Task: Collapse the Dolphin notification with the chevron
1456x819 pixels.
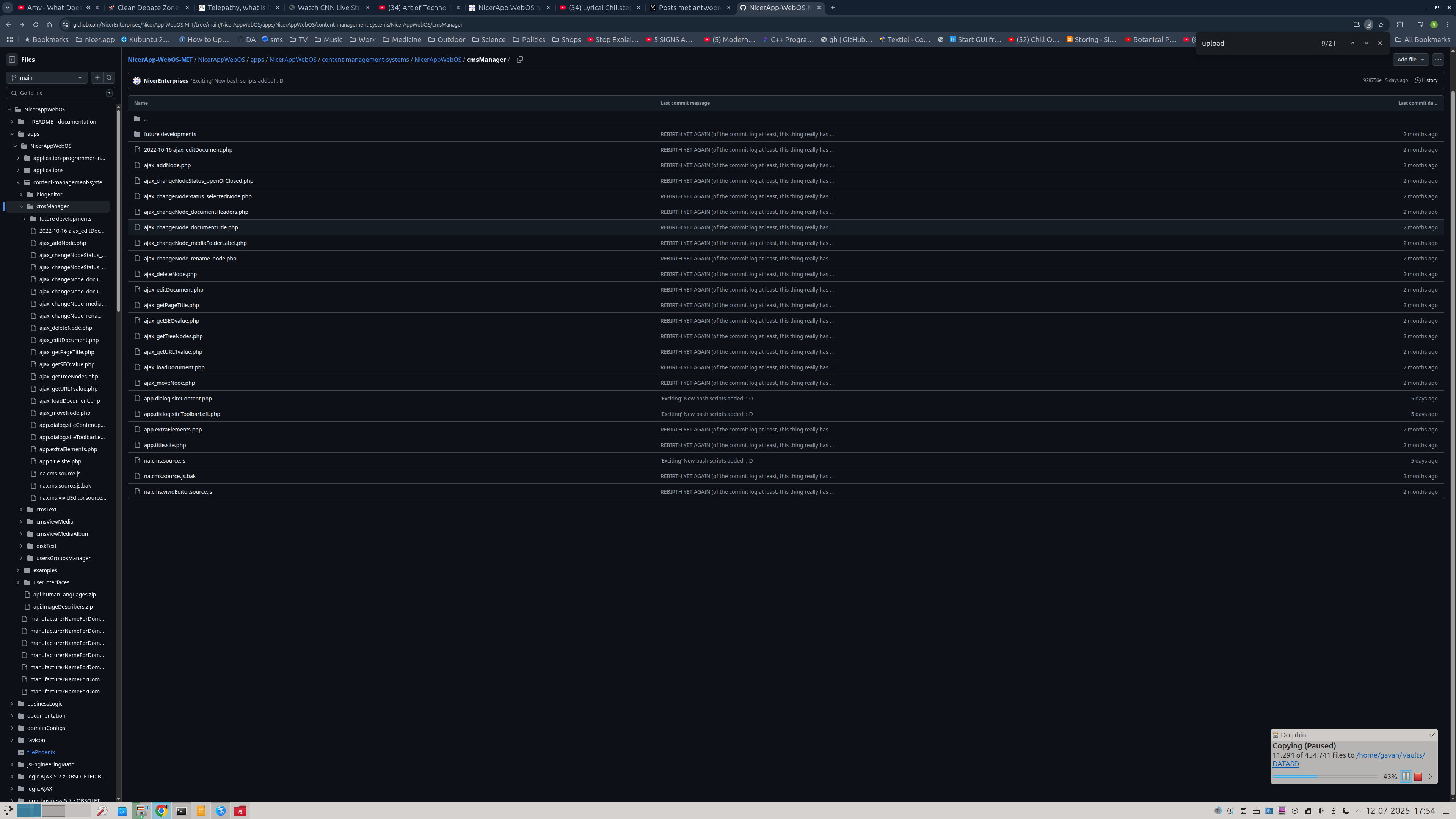Action: tap(1432, 735)
